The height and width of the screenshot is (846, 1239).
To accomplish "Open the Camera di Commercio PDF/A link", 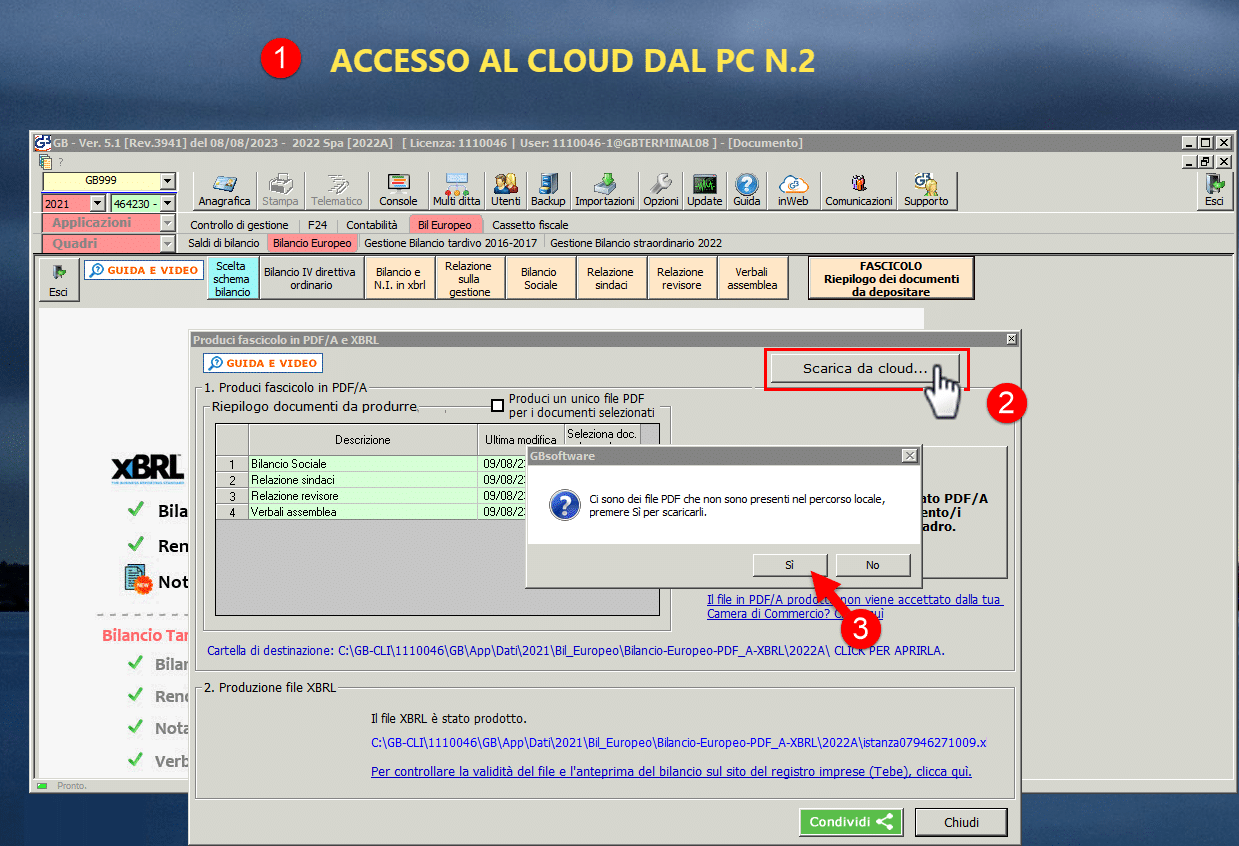I will click(x=855, y=606).
